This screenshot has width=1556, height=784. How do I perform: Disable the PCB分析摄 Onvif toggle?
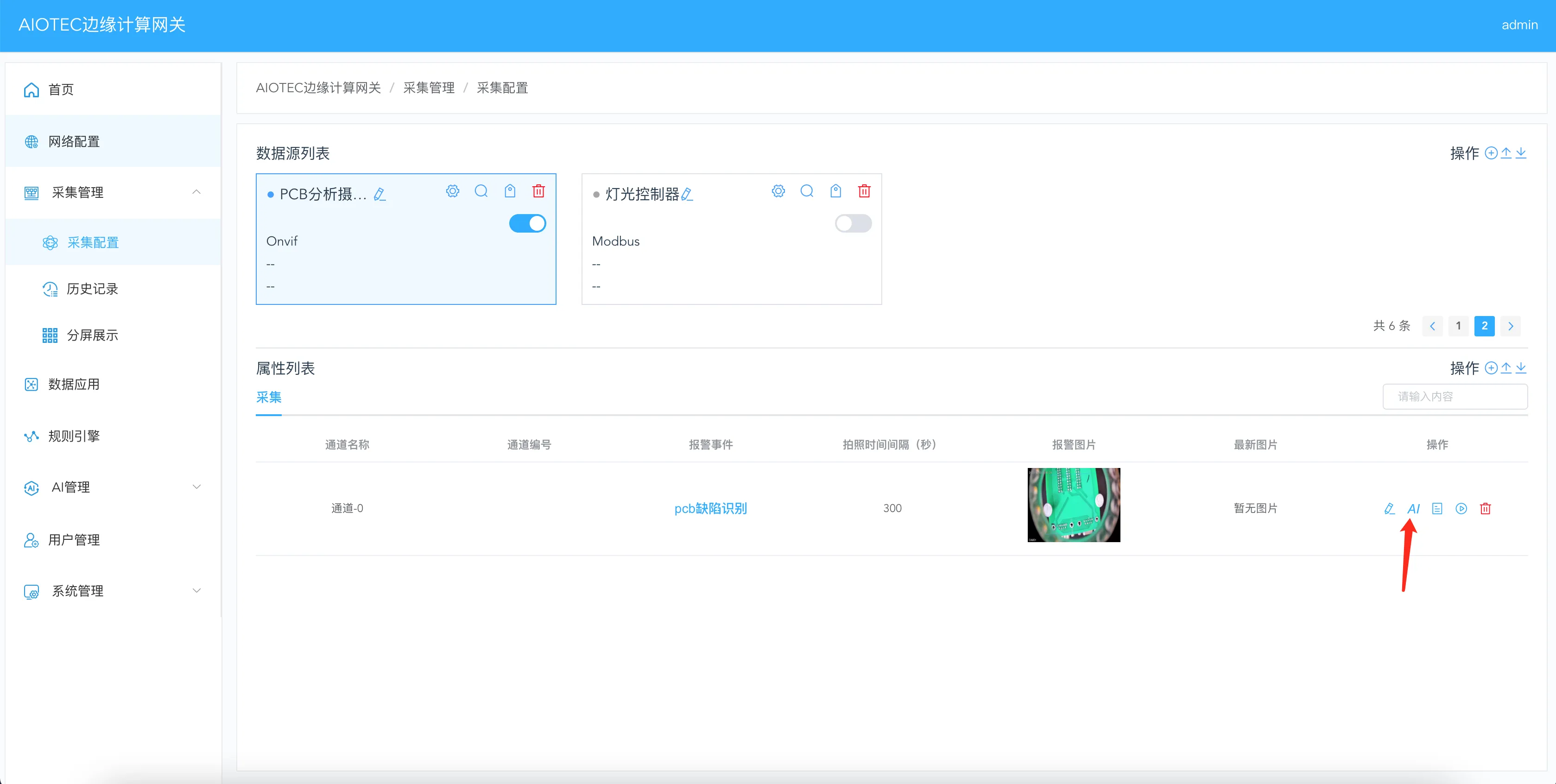[x=527, y=223]
